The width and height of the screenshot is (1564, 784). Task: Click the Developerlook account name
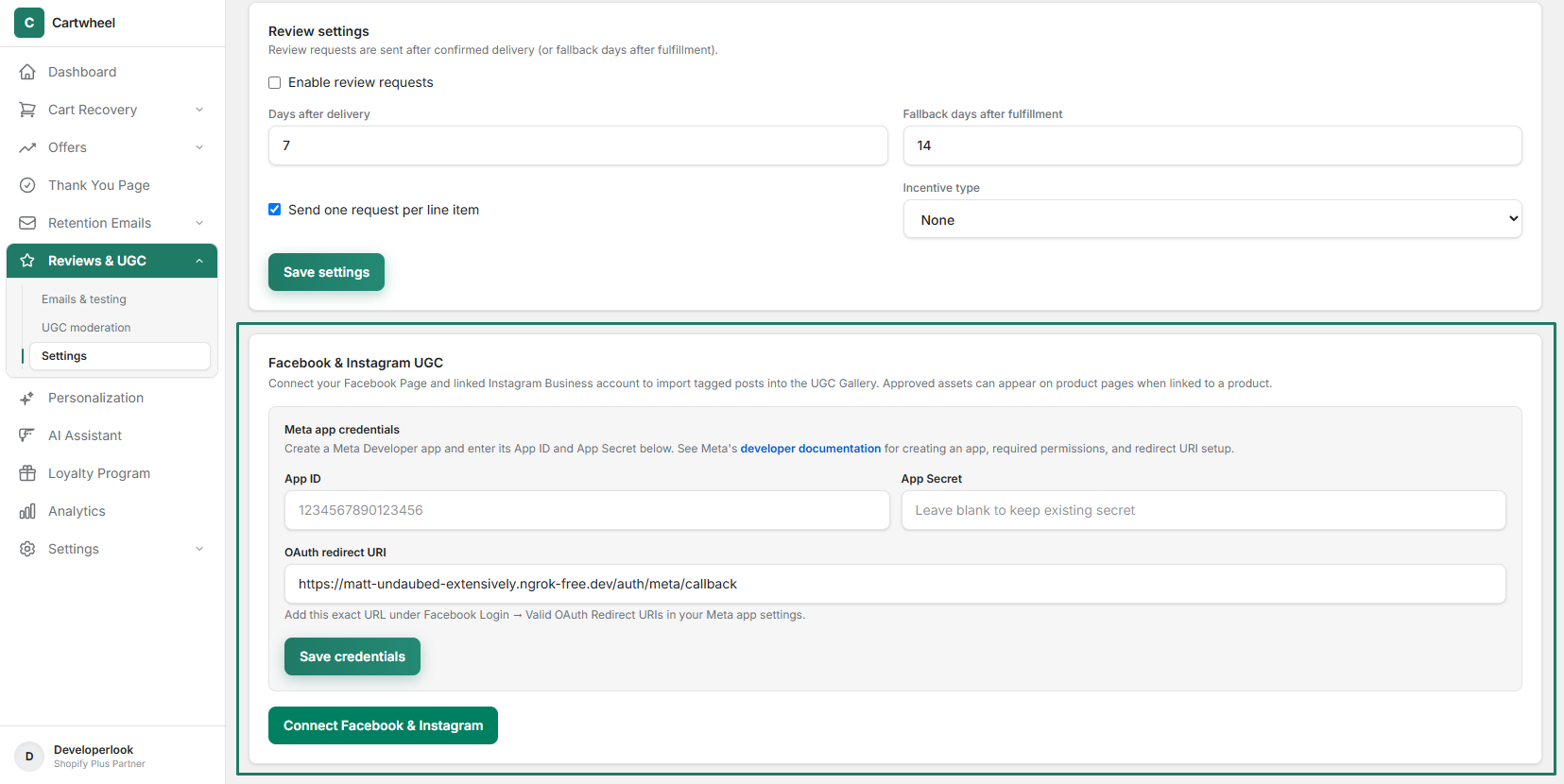coord(94,750)
